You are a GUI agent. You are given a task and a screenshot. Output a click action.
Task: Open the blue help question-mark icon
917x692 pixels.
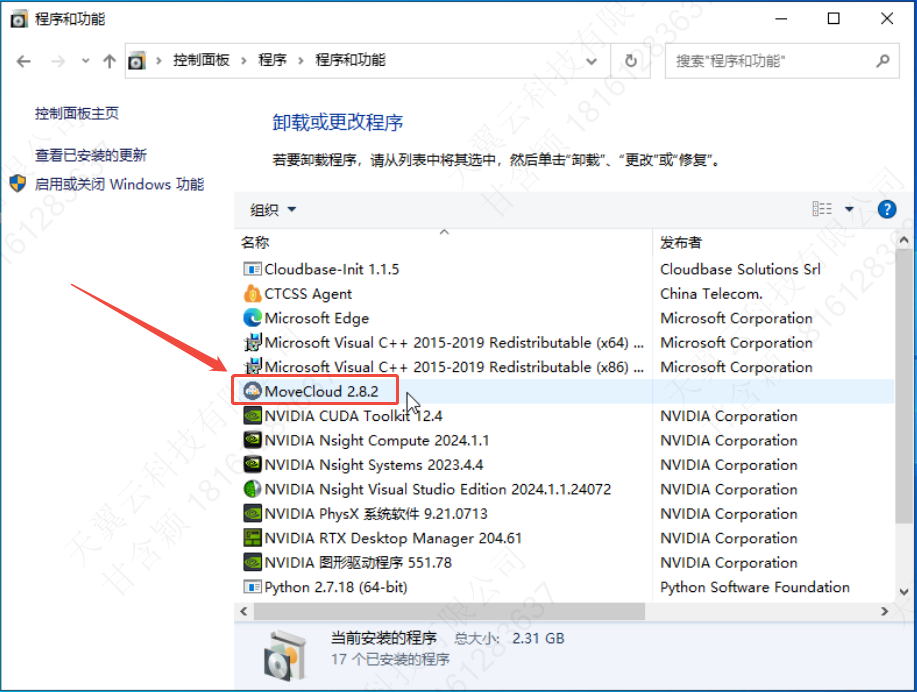887,209
